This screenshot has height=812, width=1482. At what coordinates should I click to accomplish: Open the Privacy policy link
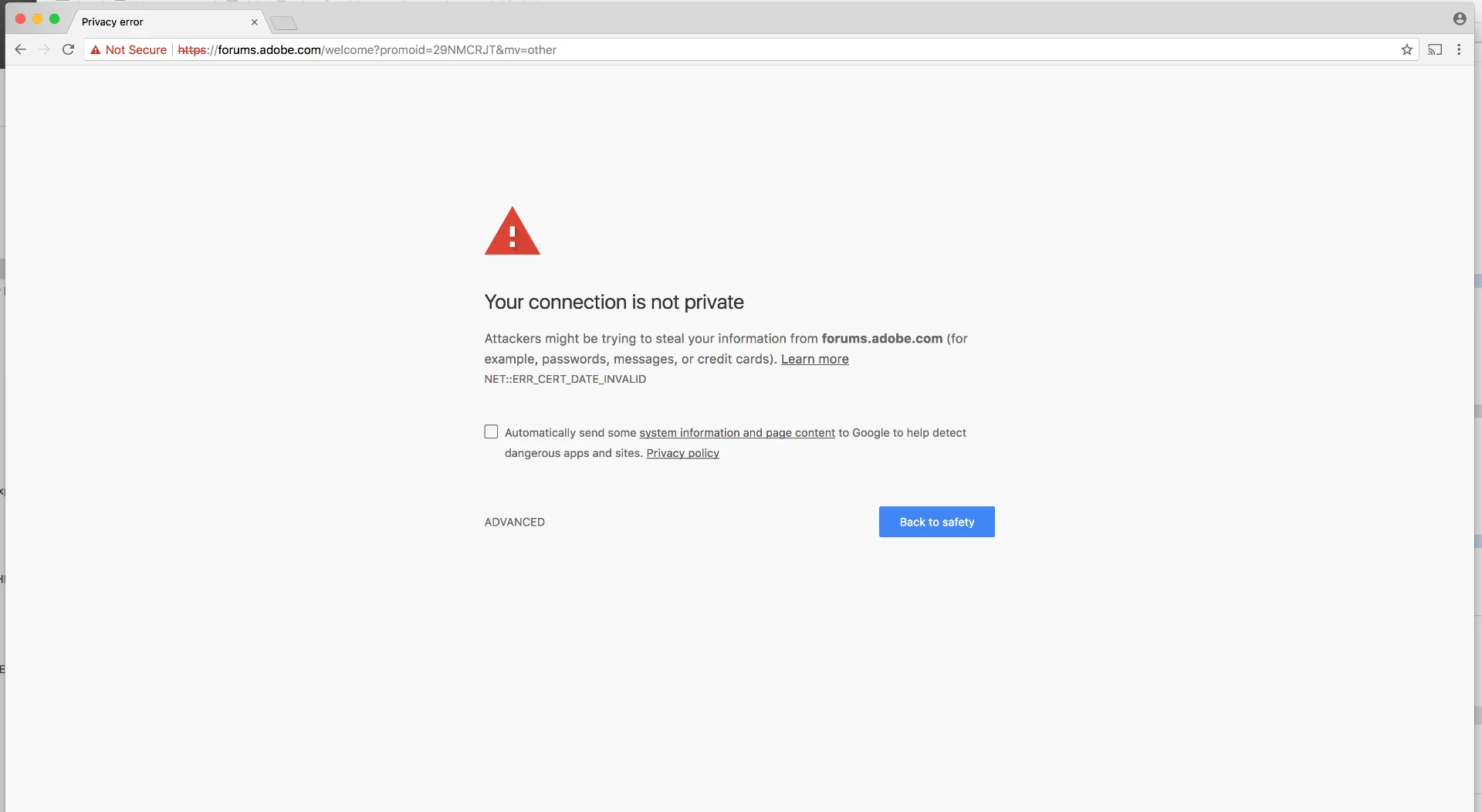(682, 453)
